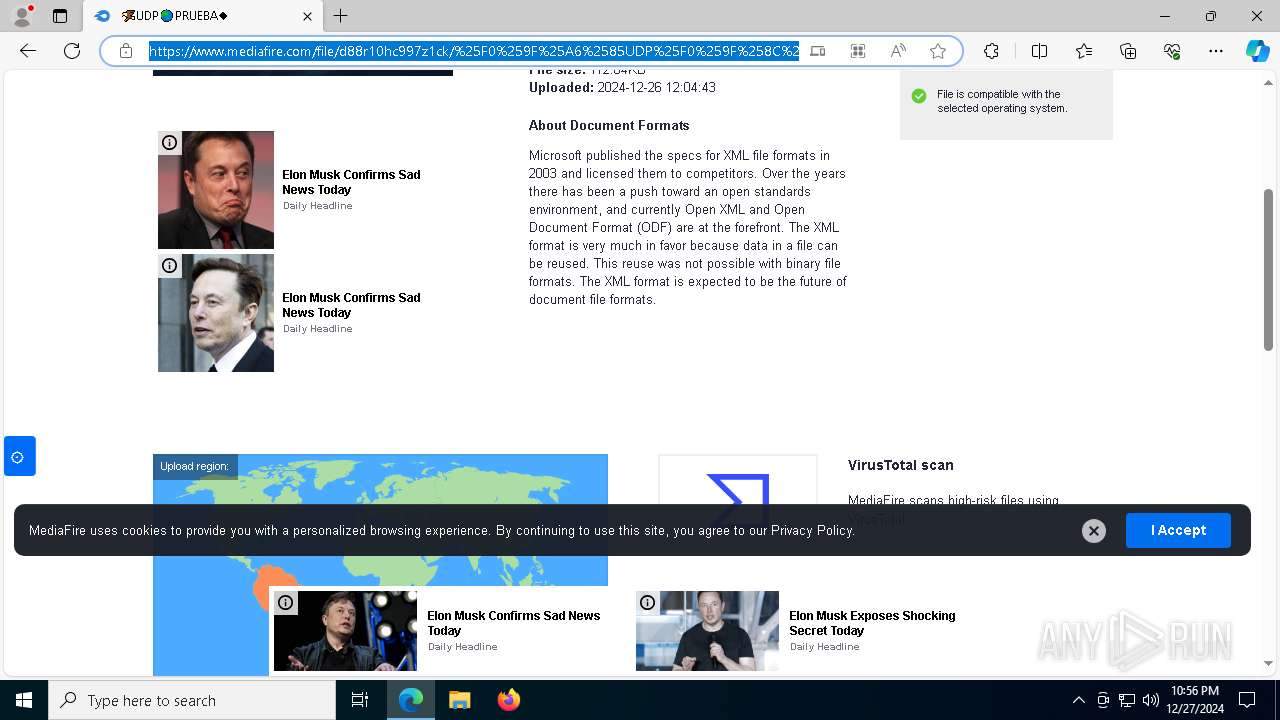Open second Elon Musk ad thumbnail in sidebar
The image size is (1280, 720).
pyautogui.click(x=216, y=313)
